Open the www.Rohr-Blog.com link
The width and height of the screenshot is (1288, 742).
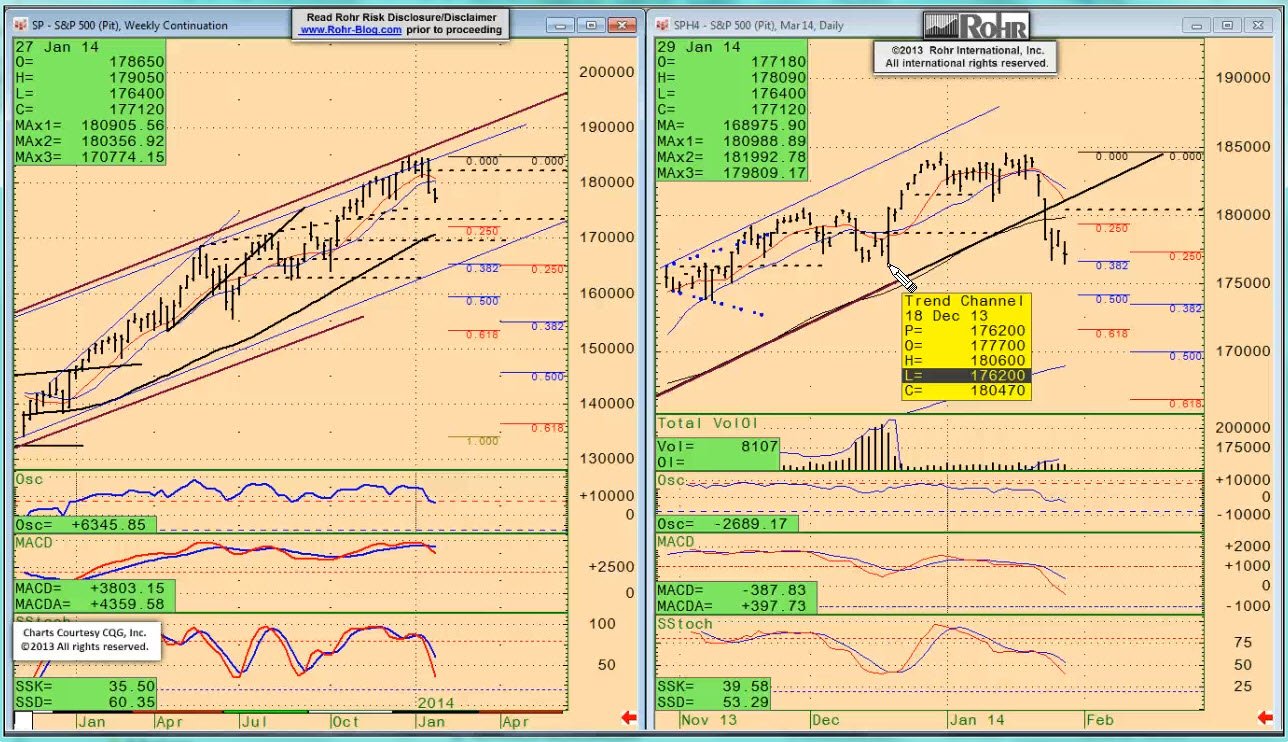coord(351,30)
